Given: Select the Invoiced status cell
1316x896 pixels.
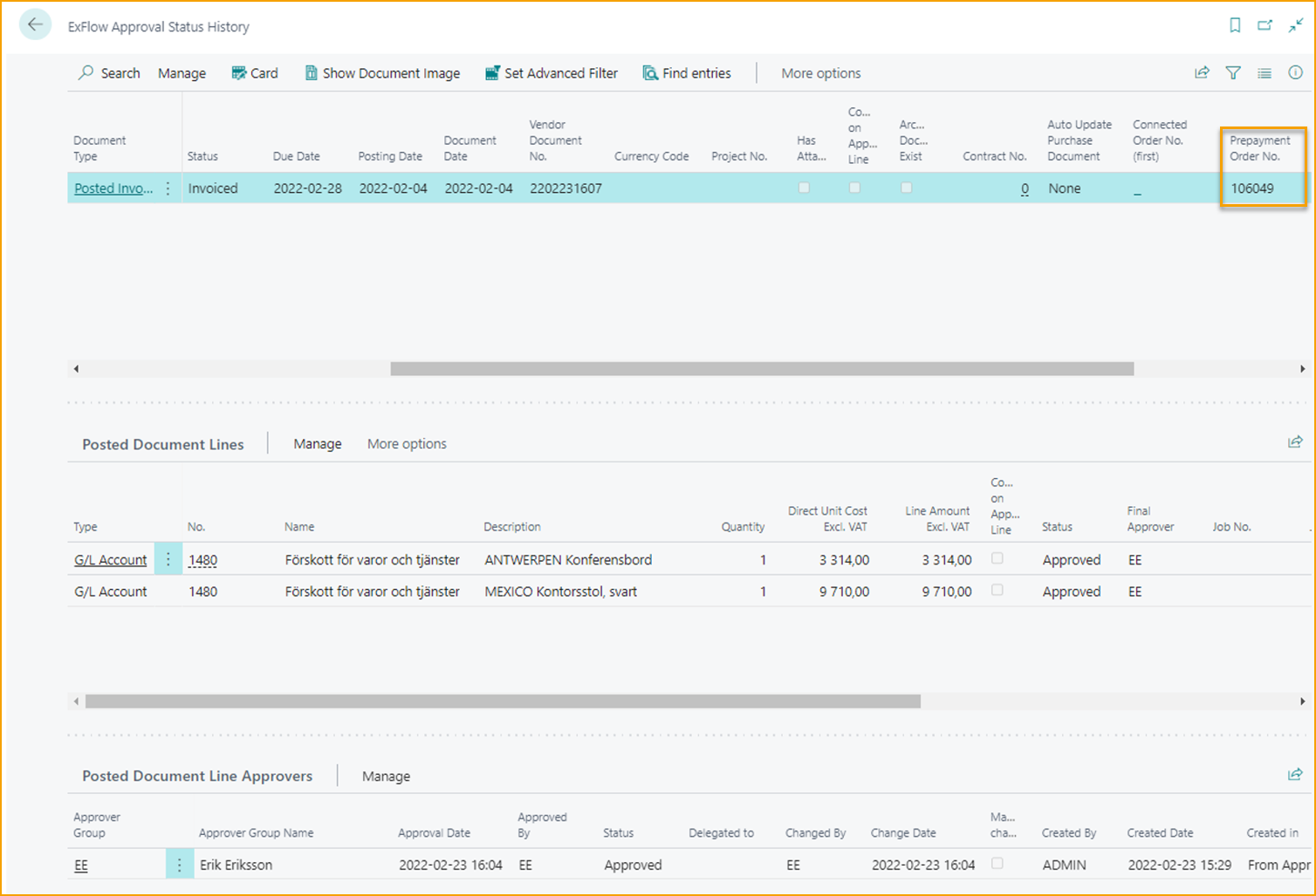Looking at the screenshot, I should click(213, 188).
